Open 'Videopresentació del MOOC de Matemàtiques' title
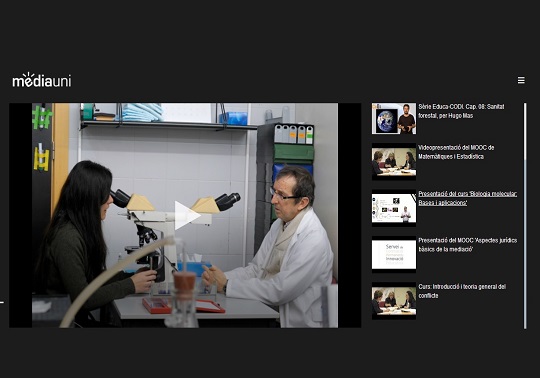Screen dimensions: 540x378 click(456, 152)
